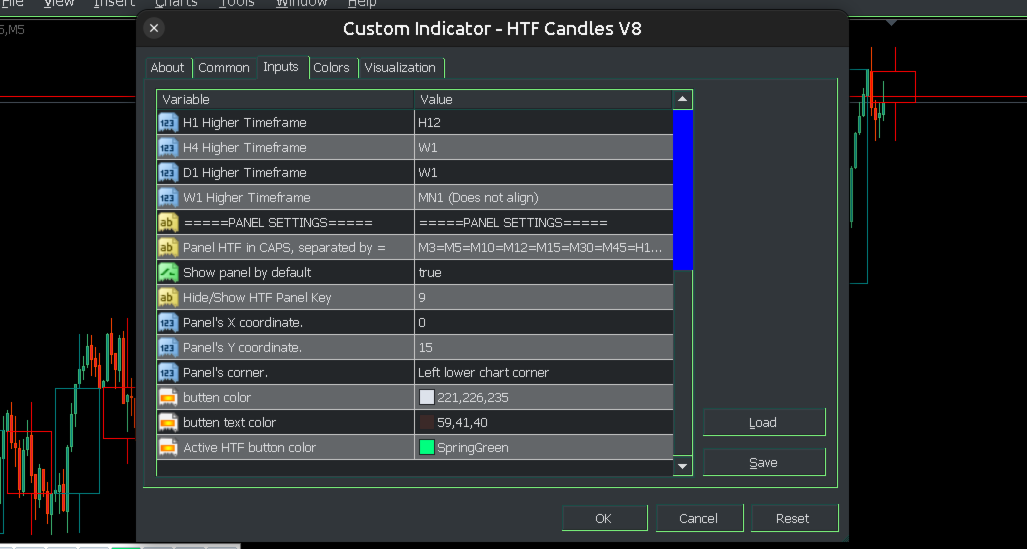Viewport: 1027px width, 549px height.
Task: Click the button color 221,226,235 swatch
Action: pos(427,397)
